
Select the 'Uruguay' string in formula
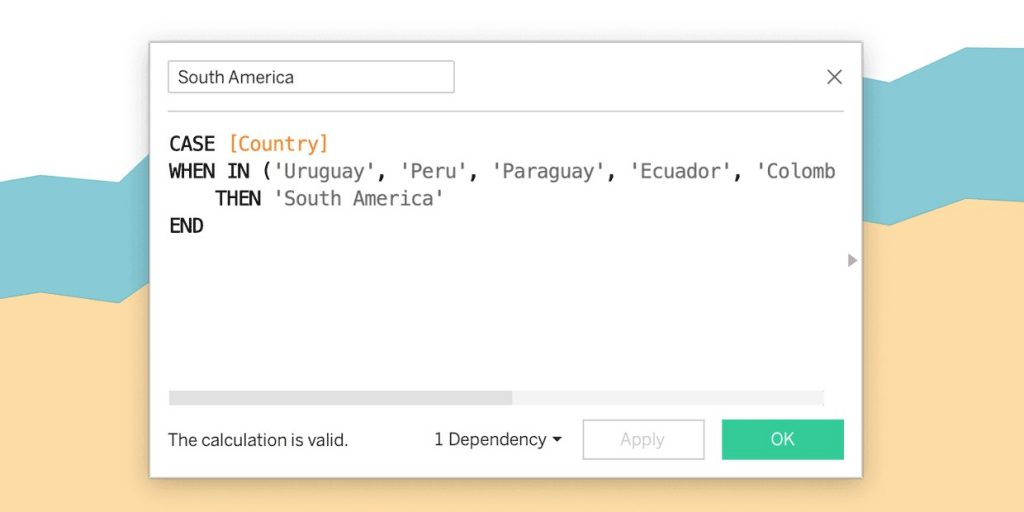click(324, 171)
